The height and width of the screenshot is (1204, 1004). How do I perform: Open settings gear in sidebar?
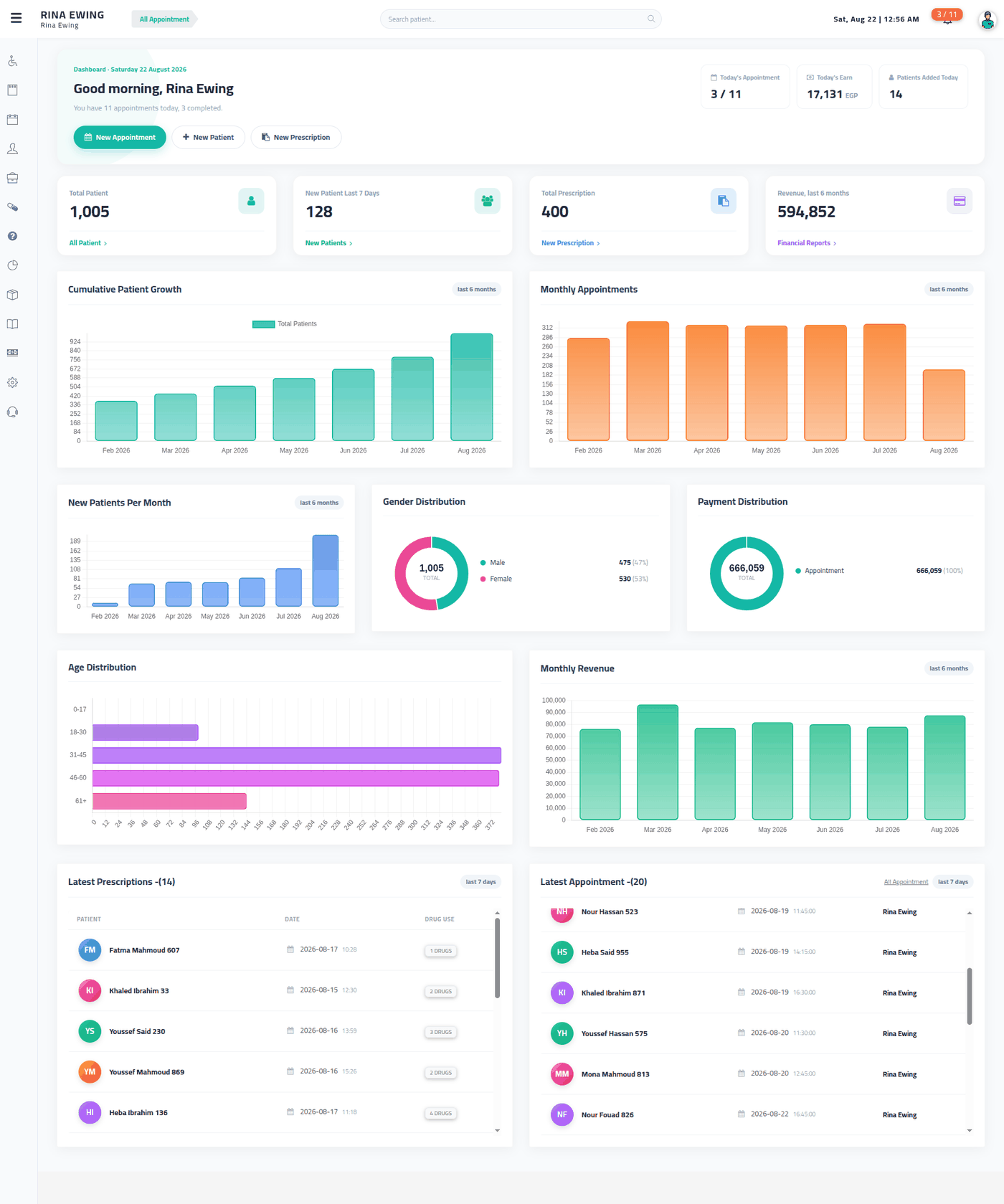(x=12, y=382)
